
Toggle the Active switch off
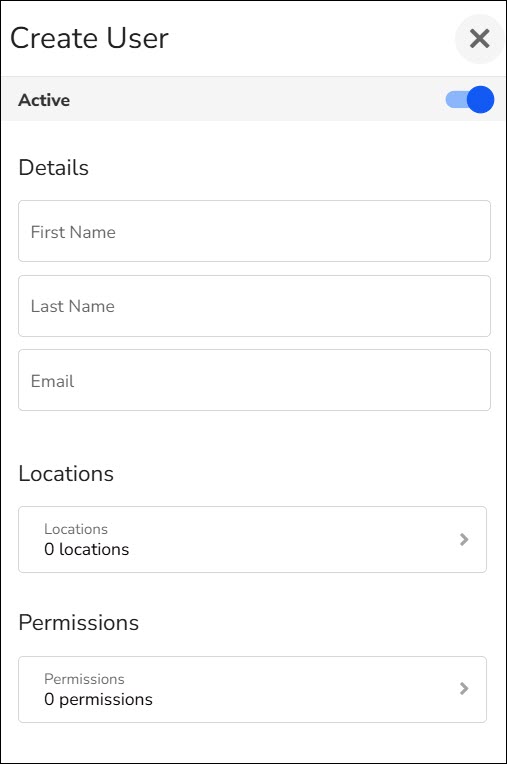(x=470, y=99)
